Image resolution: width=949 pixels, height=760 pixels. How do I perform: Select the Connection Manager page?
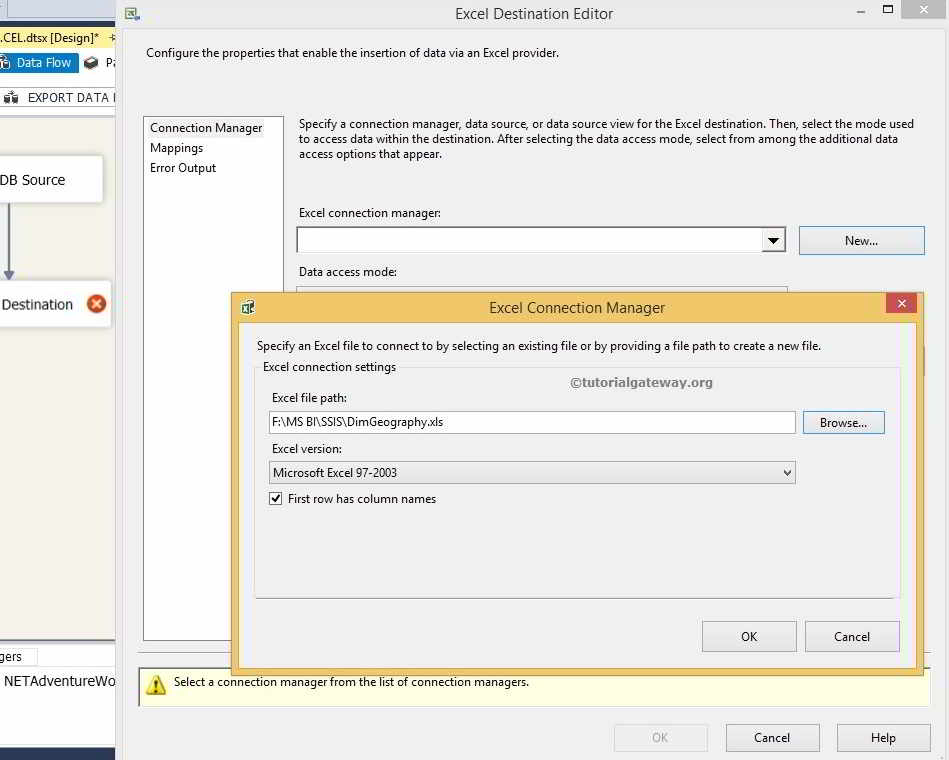click(x=205, y=128)
